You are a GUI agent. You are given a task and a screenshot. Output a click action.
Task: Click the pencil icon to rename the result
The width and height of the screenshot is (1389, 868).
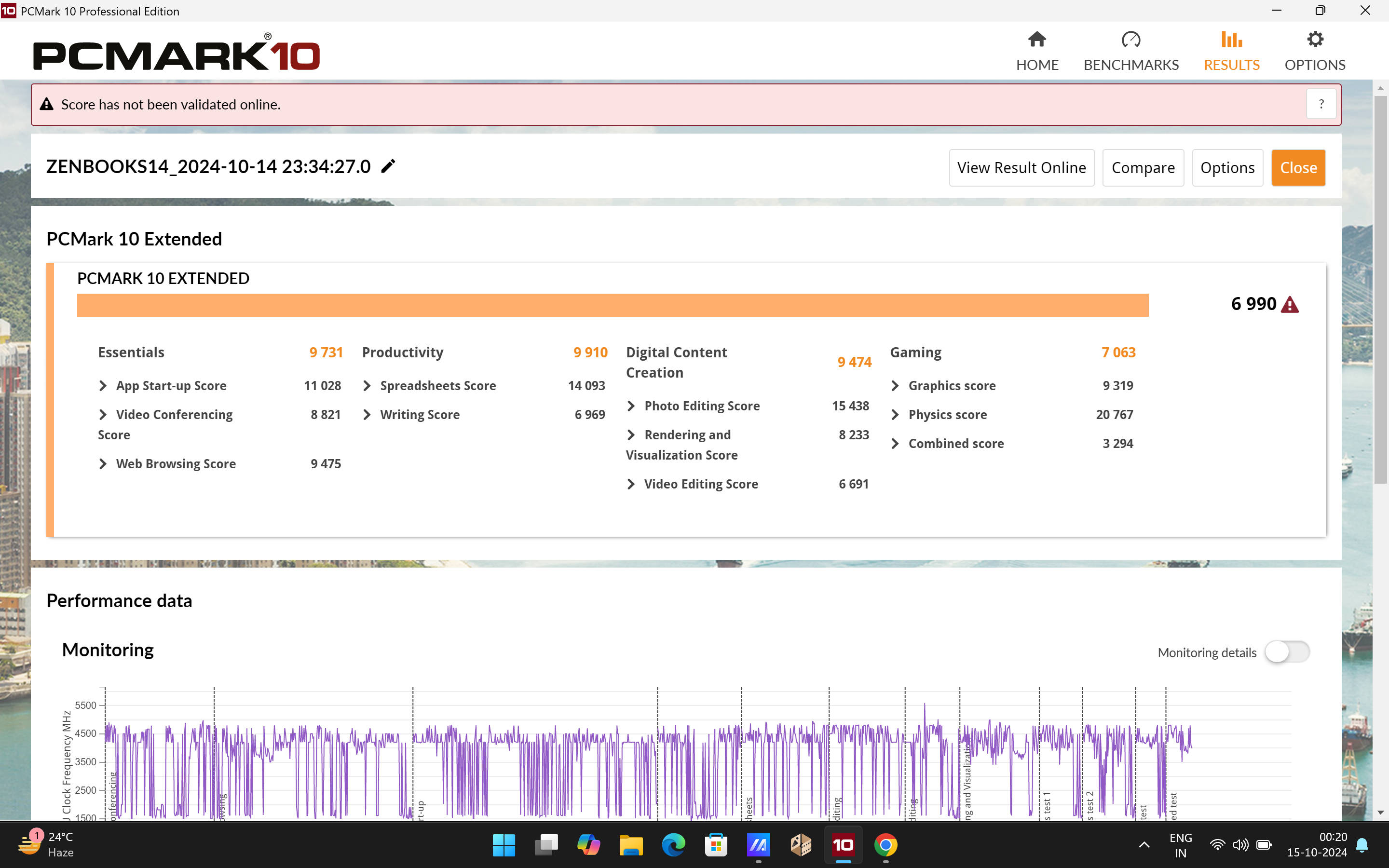tap(388, 166)
